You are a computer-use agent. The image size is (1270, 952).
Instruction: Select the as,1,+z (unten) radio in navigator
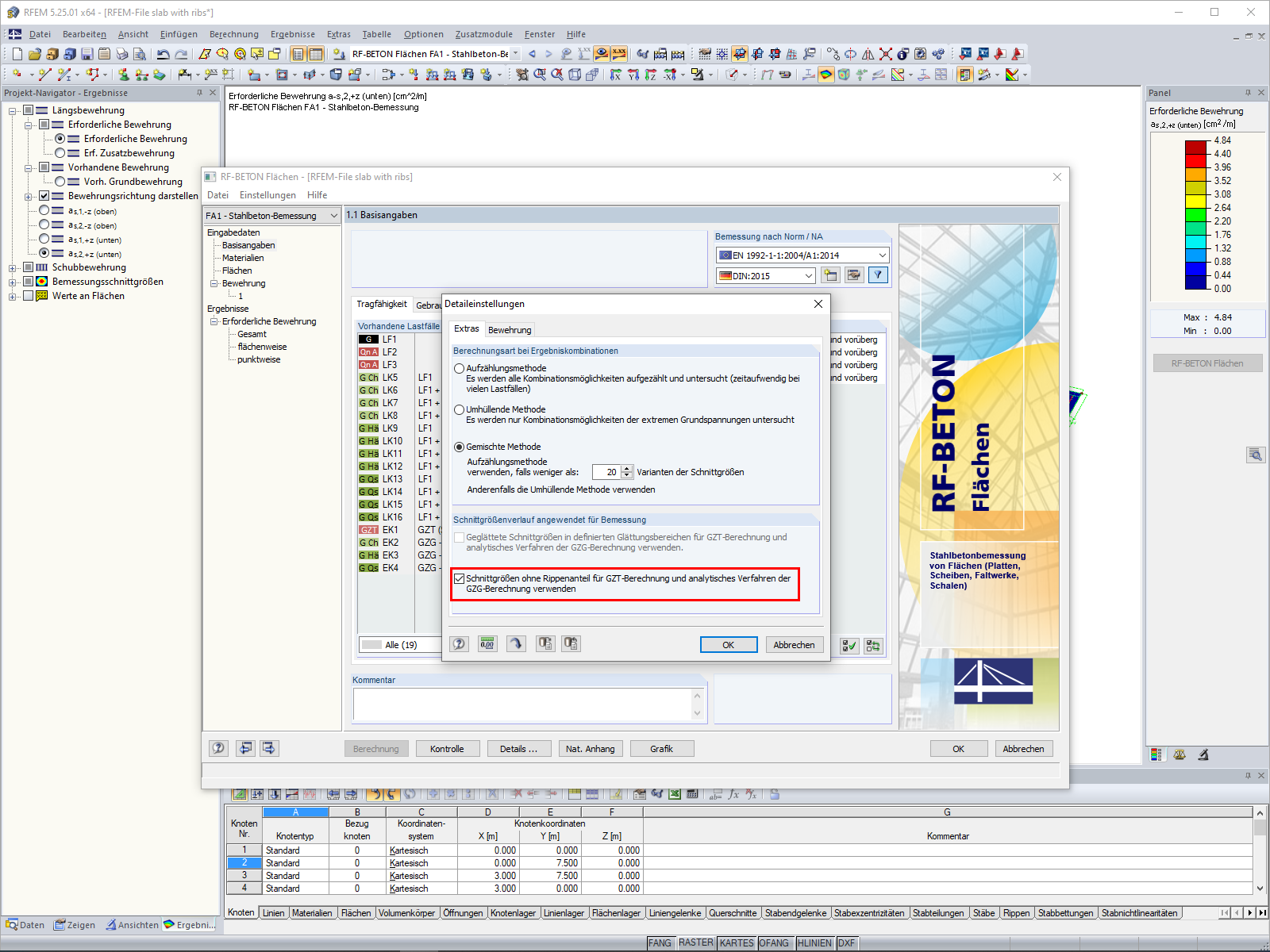[x=44, y=239]
